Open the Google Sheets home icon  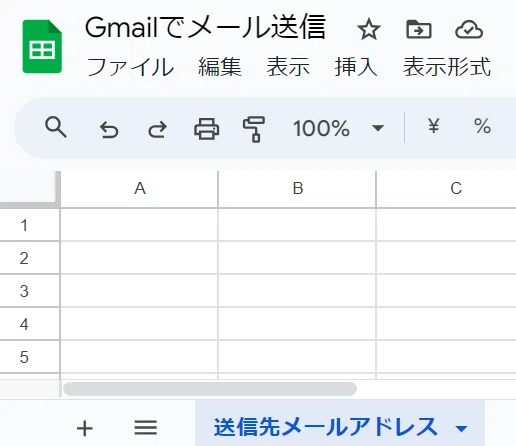[42, 46]
